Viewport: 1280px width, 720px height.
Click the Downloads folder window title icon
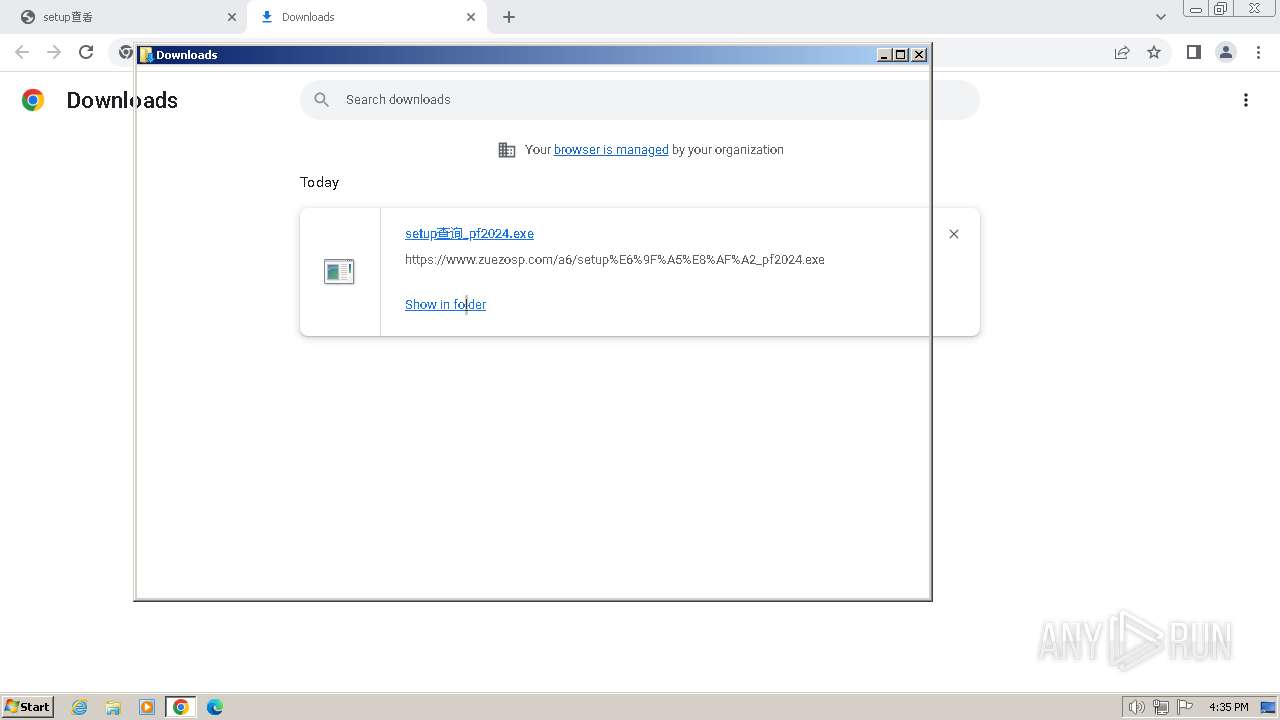click(146, 55)
